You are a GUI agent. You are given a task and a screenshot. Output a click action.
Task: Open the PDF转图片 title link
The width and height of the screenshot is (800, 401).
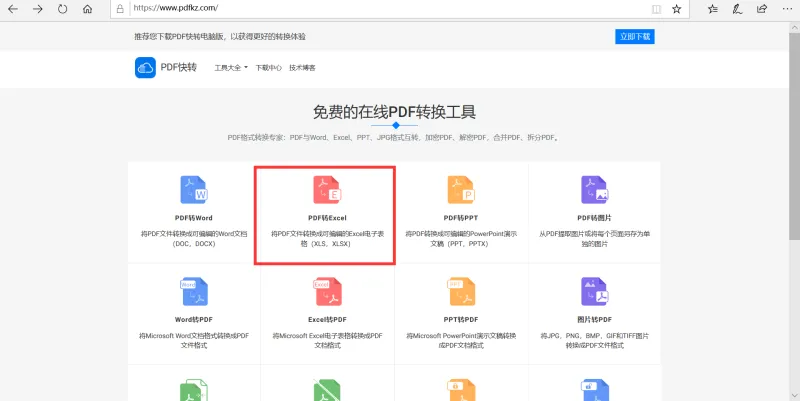coord(594,218)
